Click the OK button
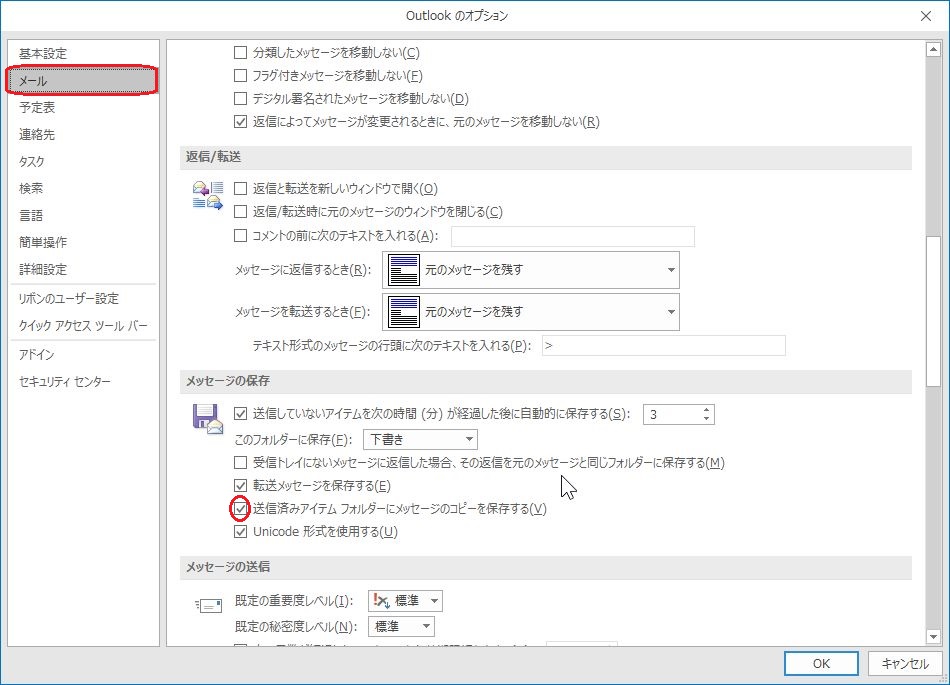The image size is (950, 685). coord(821,664)
